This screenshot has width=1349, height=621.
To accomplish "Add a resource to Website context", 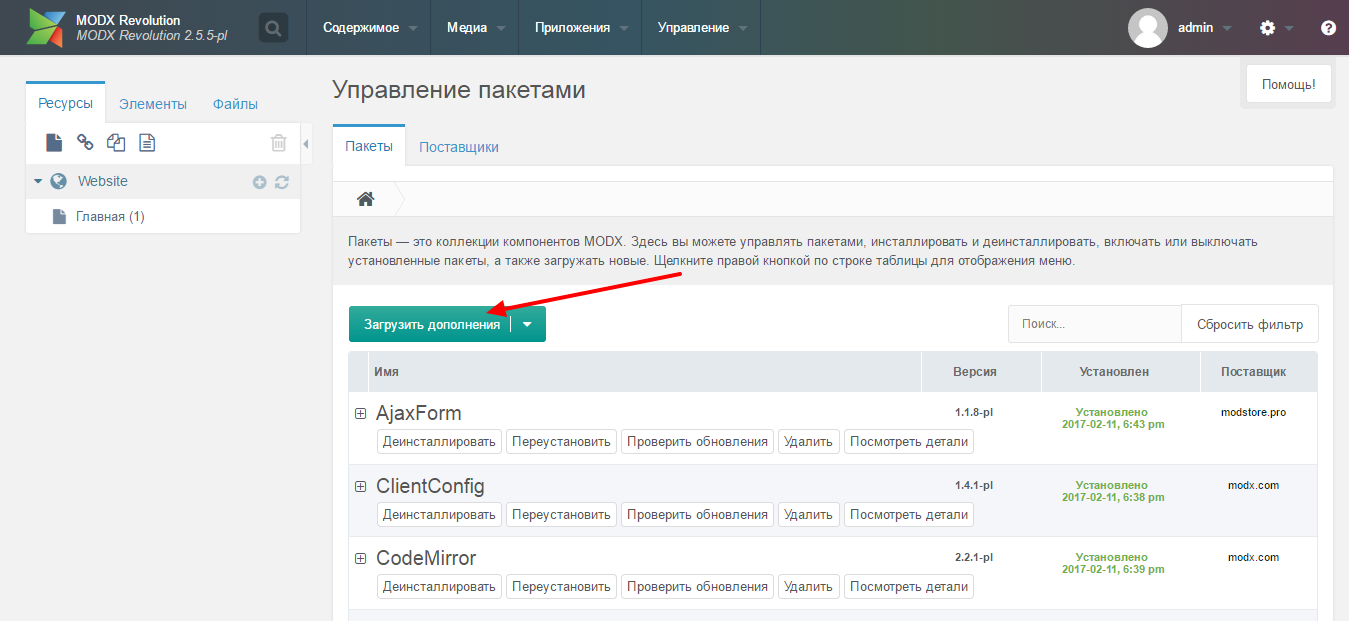I will click(260, 182).
